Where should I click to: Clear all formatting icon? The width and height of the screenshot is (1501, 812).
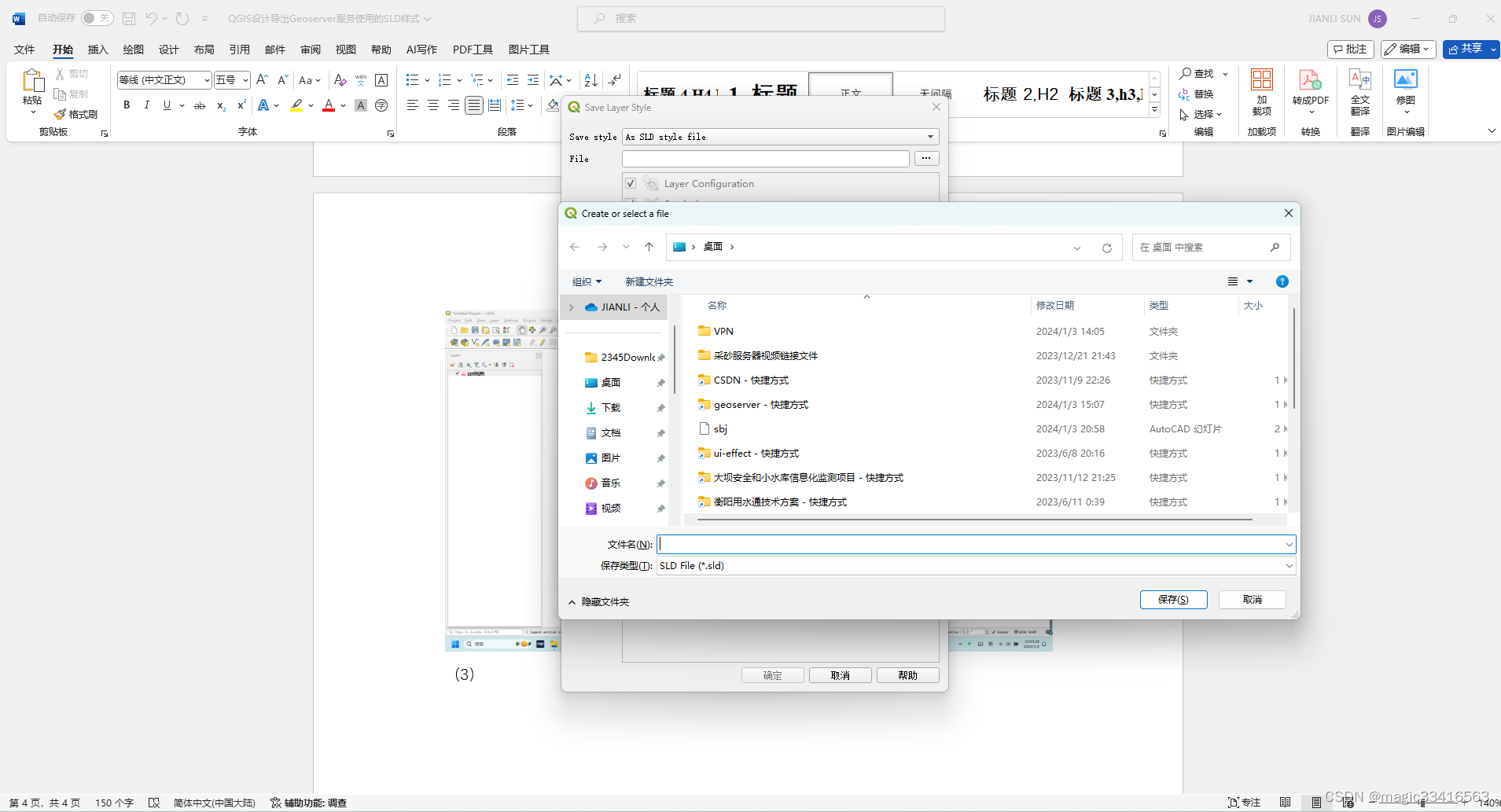[x=340, y=80]
